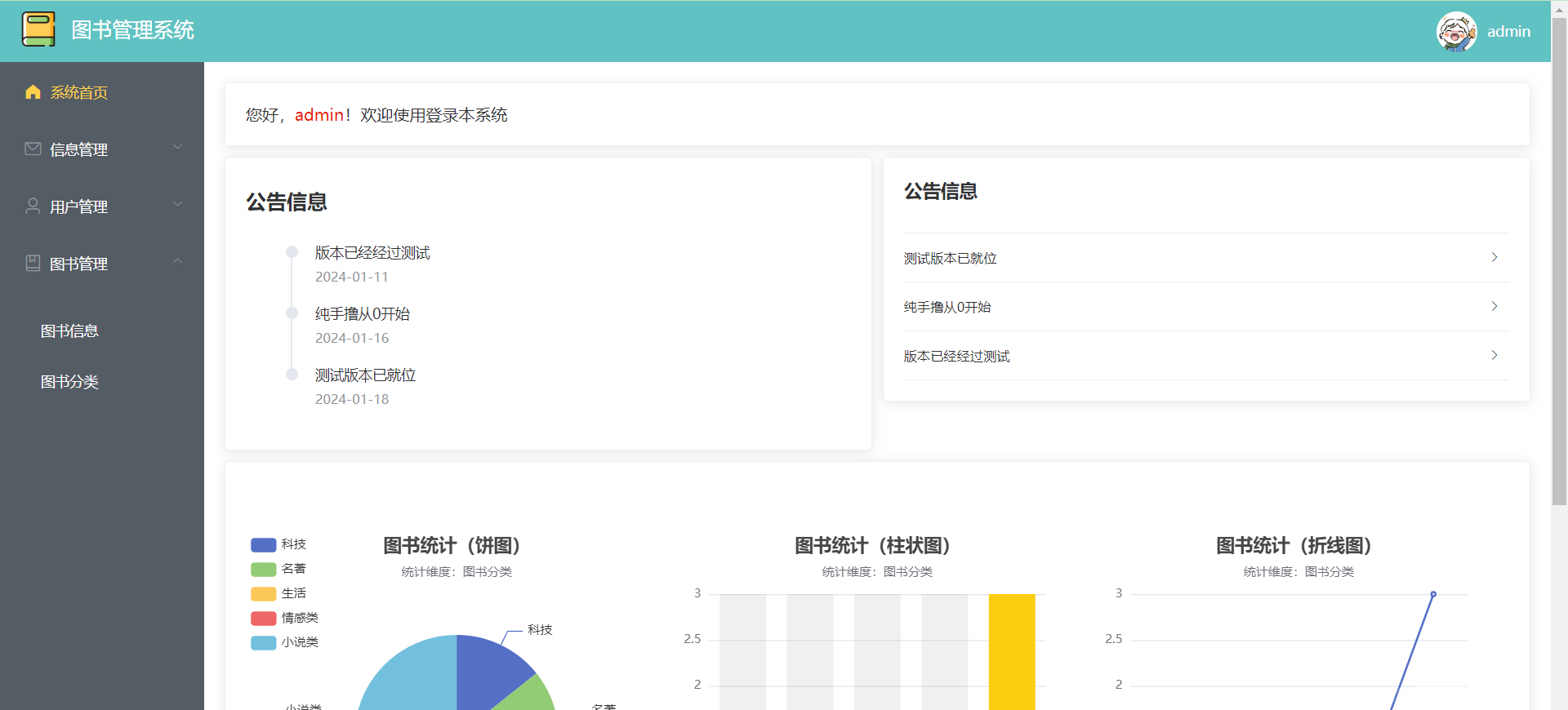The image size is (1568, 710).
Task: Click the book logo icon in header
Action: (x=38, y=29)
